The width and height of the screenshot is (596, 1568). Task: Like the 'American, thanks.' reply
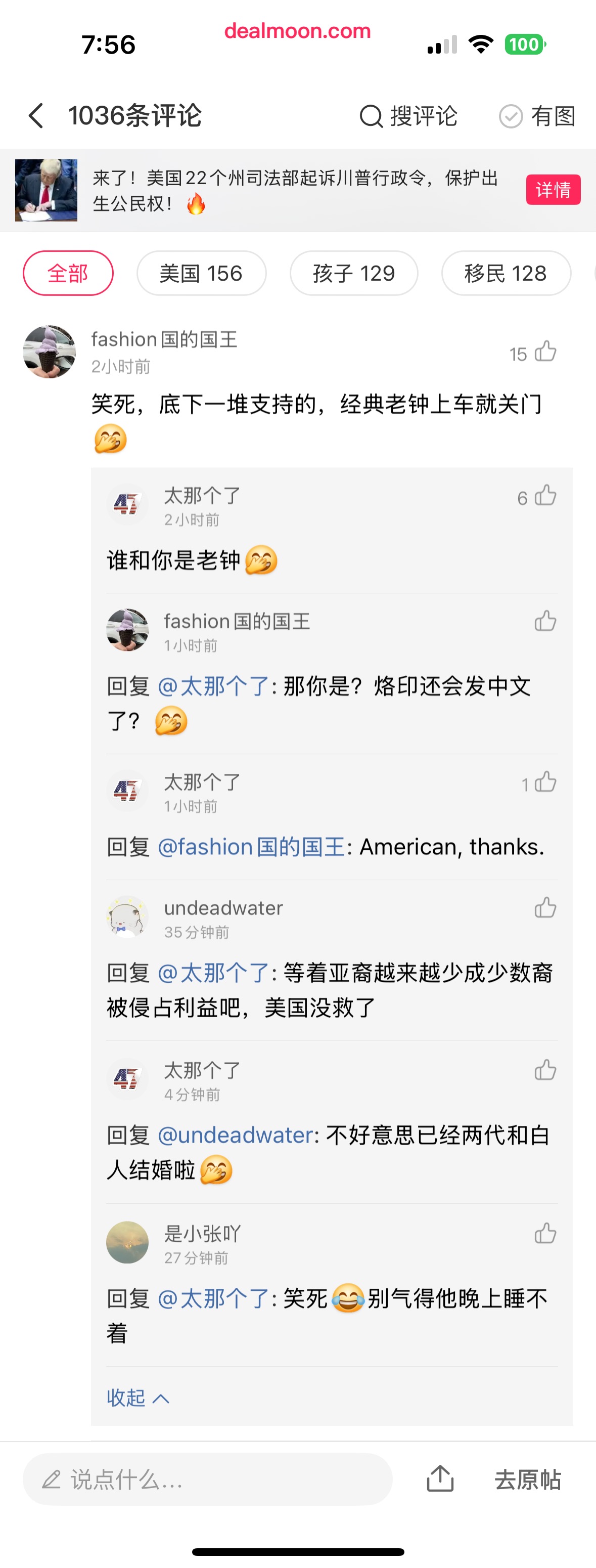pos(545,782)
